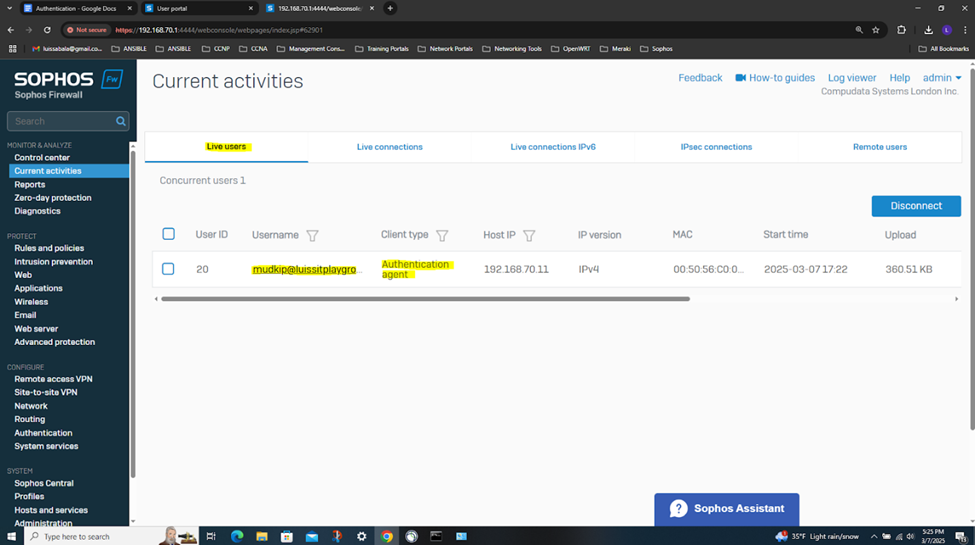Switch to Authentication - Google Docs browser tab
975x545 pixels.
76,8
